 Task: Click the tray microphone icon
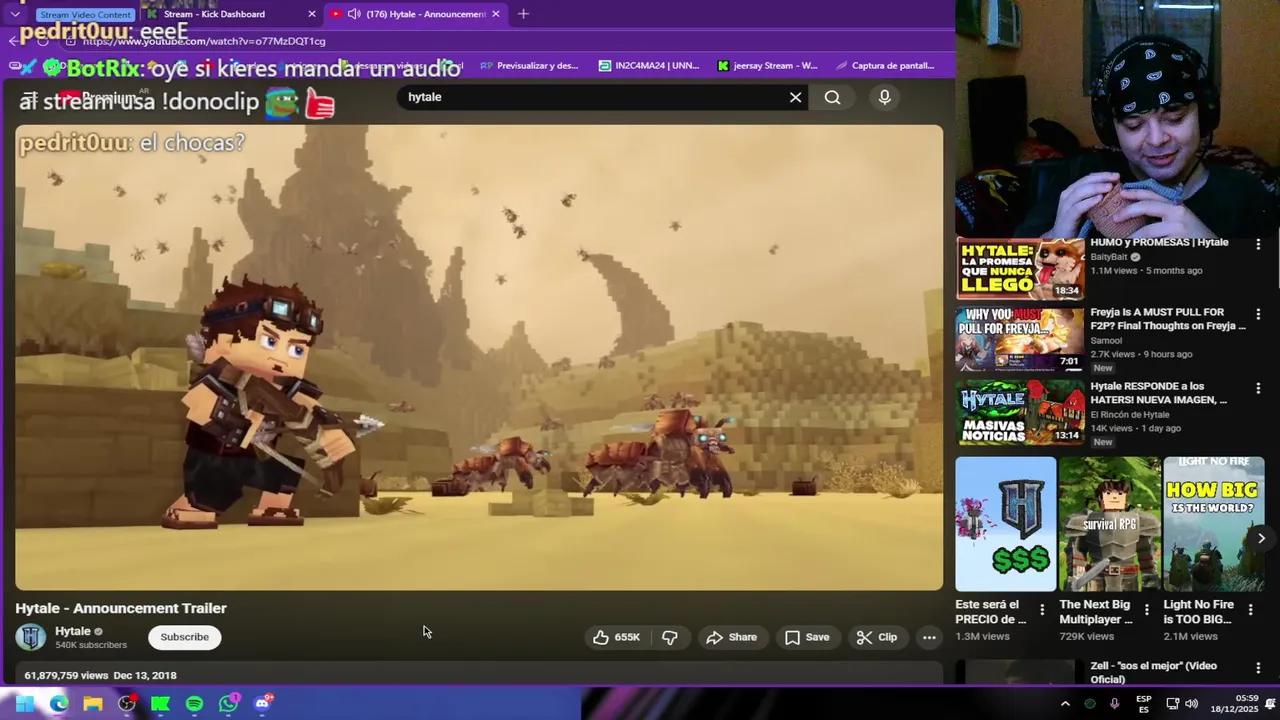(1114, 704)
